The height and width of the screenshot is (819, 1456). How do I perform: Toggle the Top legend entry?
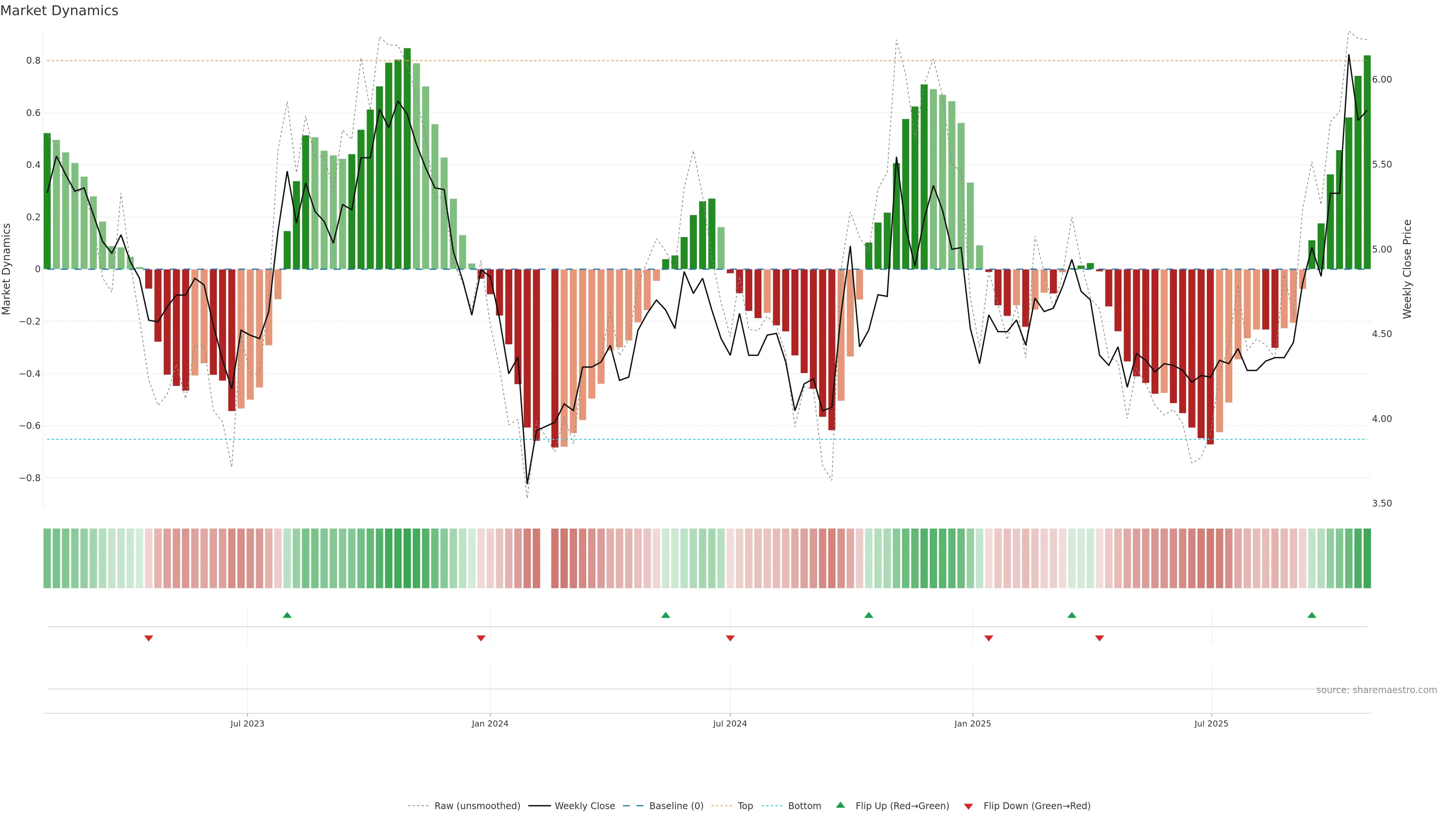click(745, 806)
